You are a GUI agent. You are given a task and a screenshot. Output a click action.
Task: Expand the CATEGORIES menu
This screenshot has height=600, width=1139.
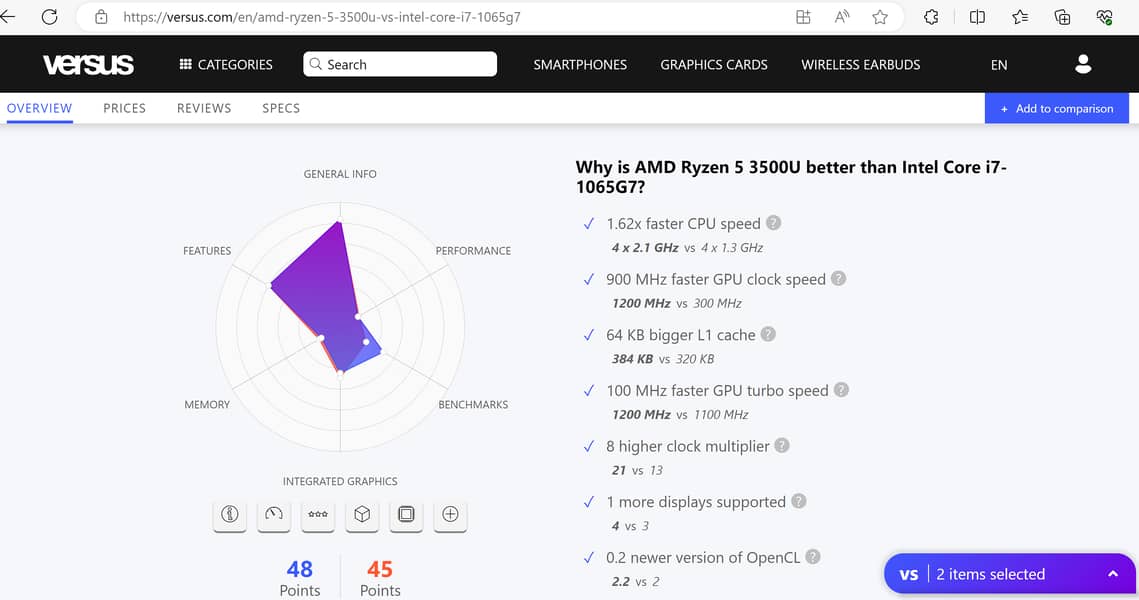226,64
